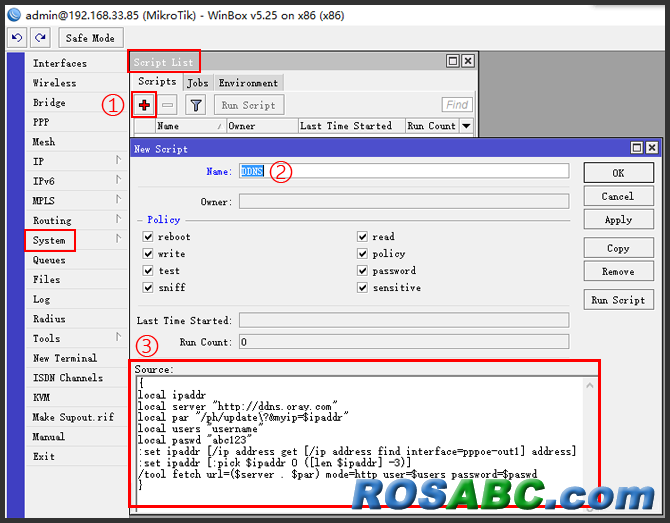Viewport: 670px width, 523px height.
Task: Toggle the read policy checkbox
Action: pyautogui.click(x=362, y=237)
